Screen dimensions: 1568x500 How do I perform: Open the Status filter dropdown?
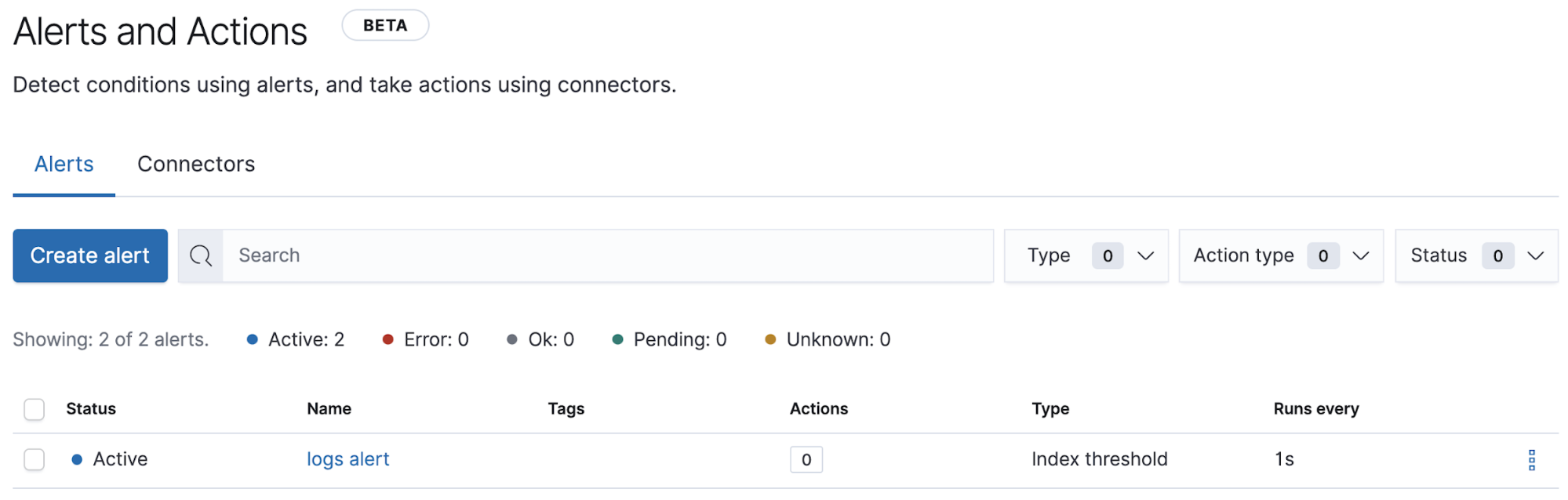(1476, 255)
